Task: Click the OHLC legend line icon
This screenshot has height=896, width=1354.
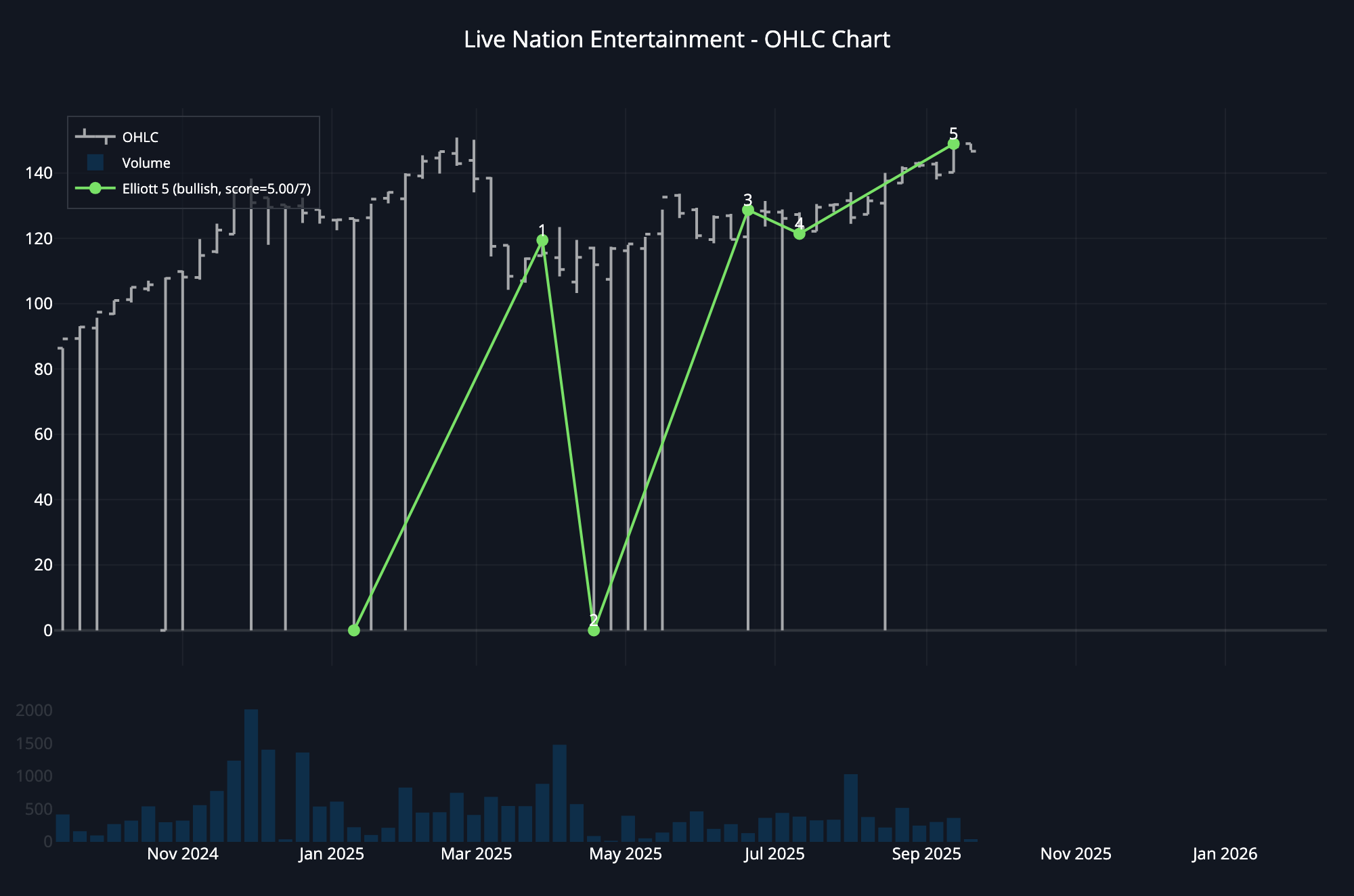Action: [x=95, y=137]
